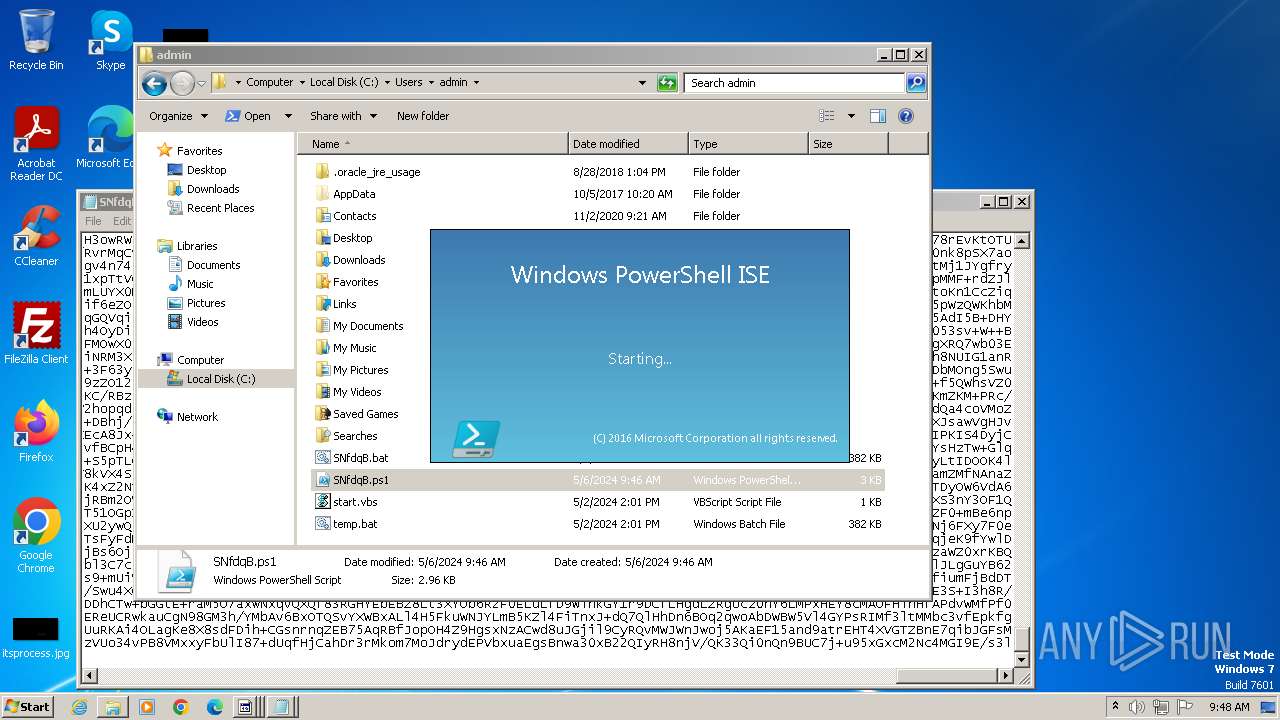Screen dimensions: 1280x720
Task: Click the Explorer Back navigation arrow
Action: [154, 83]
